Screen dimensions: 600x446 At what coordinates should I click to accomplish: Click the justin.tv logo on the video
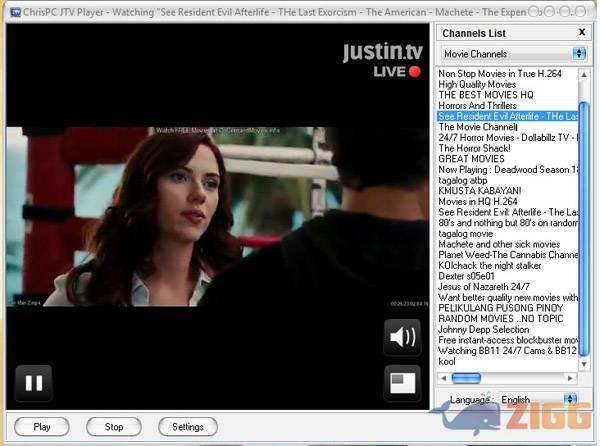point(382,51)
